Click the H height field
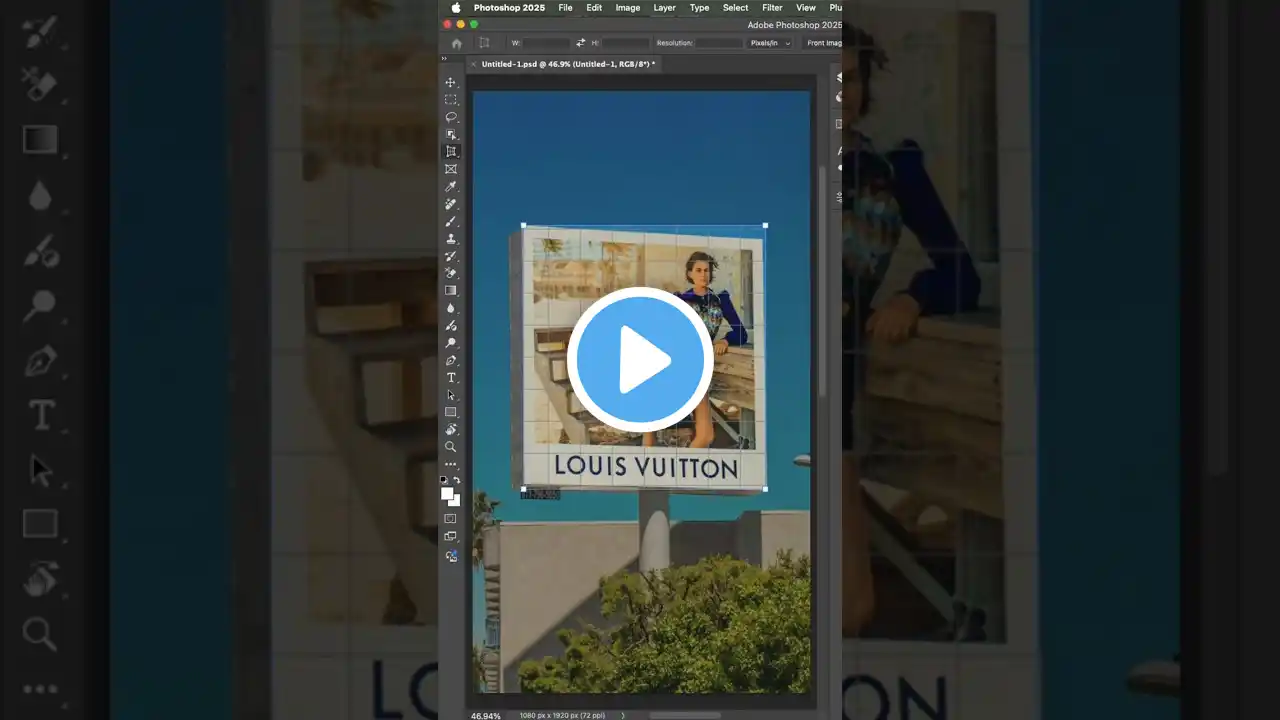Screen dimensions: 1280x720 626,43
